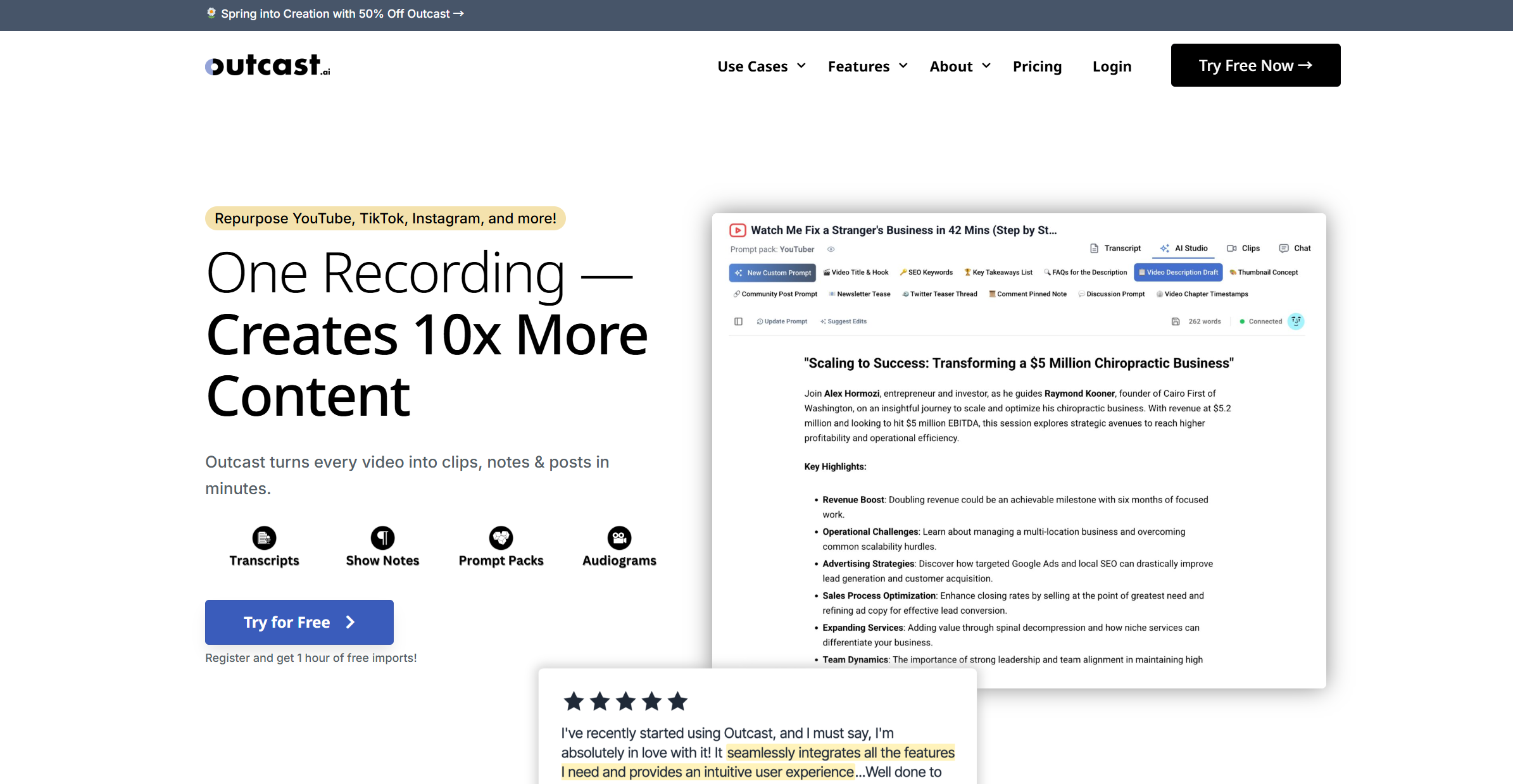Click 'Register and get 1 hour of free imports!'
The width and height of the screenshot is (1513, 784).
click(311, 658)
